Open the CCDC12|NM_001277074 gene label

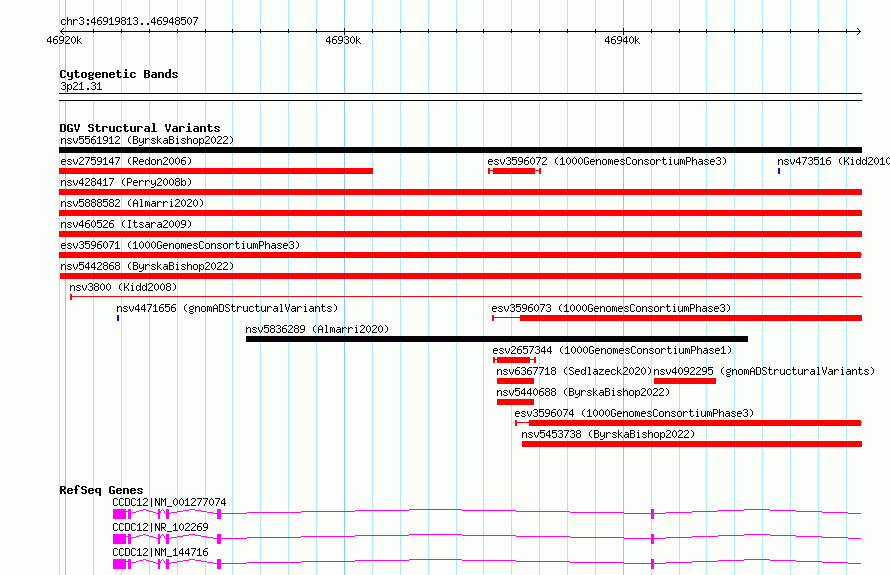pos(169,502)
